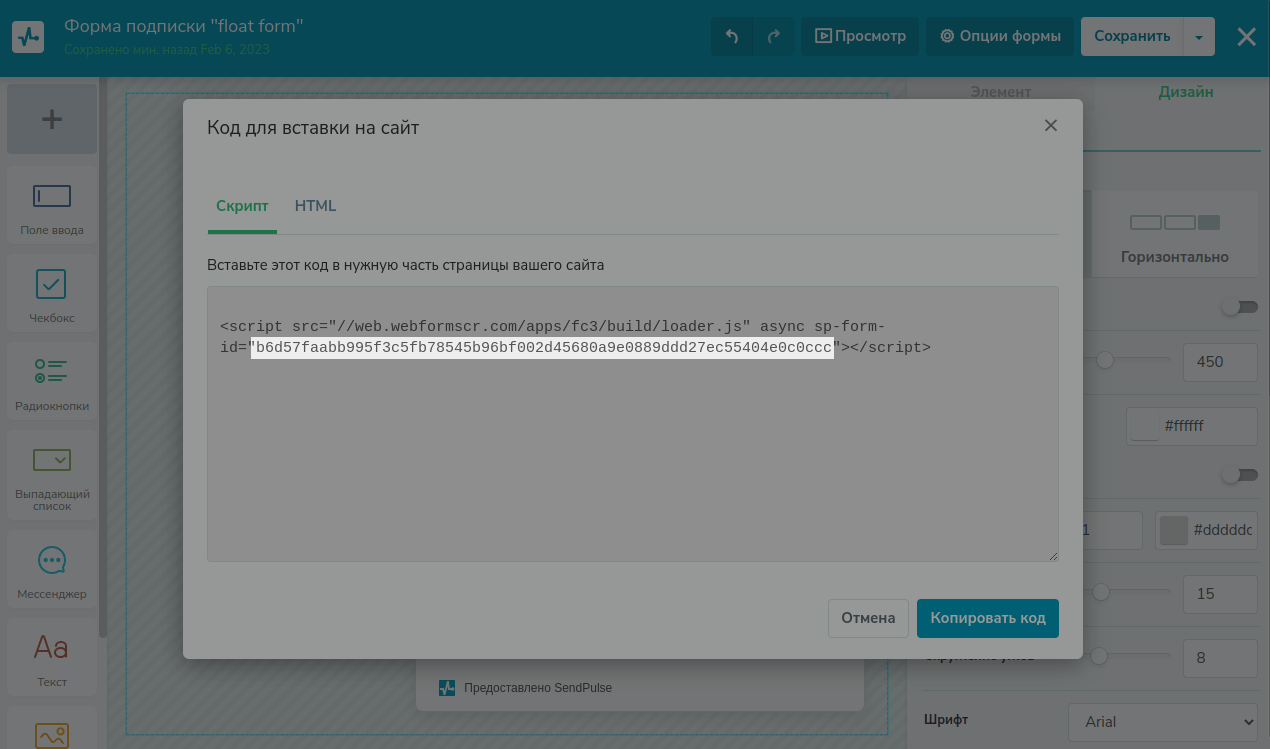Select the image element icon
Viewport: 1270px width, 749px height.
pos(52,735)
